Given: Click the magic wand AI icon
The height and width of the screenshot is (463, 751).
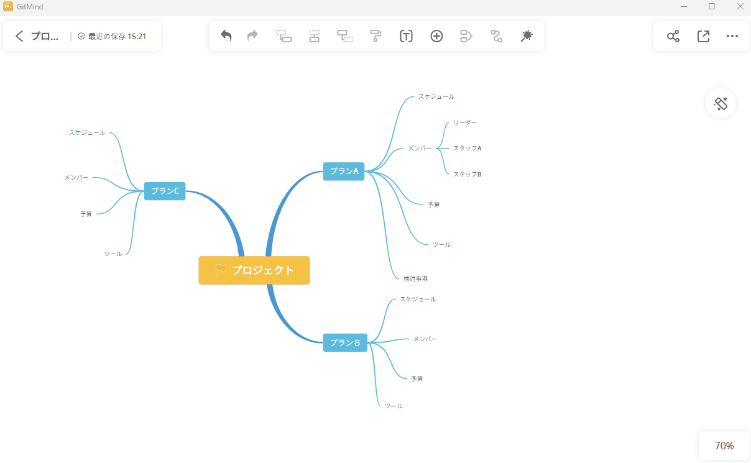Looking at the screenshot, I should tap(527, 36).
